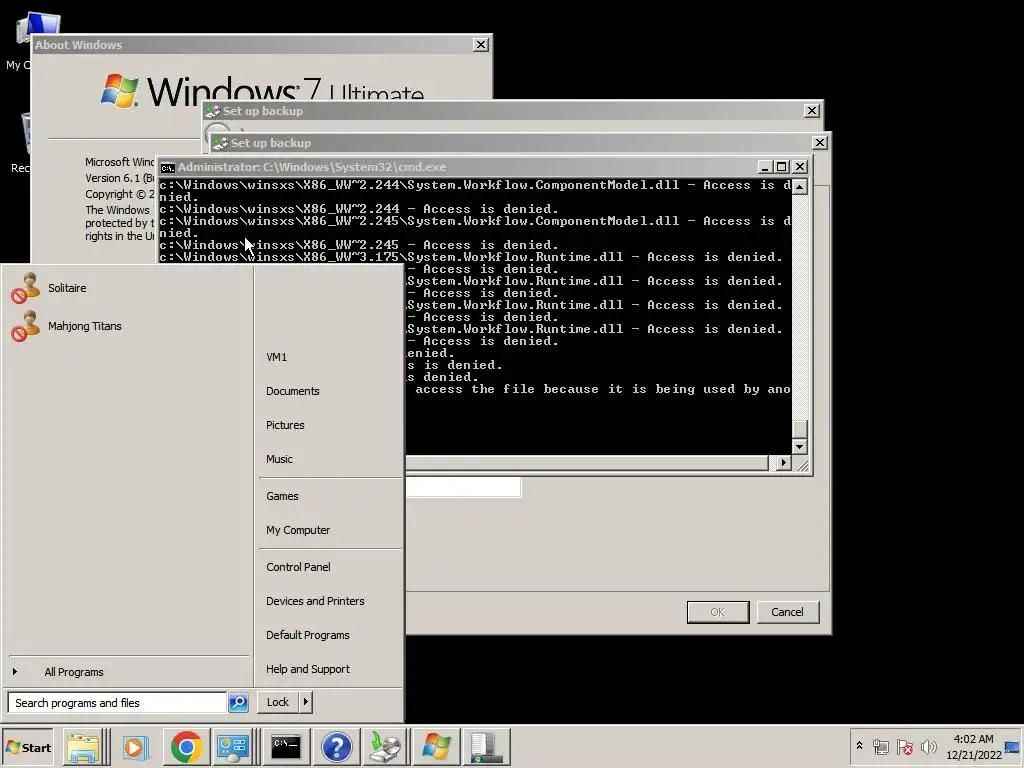Open Music in the Start menu
Image resolution: width=1024 pixels, height=768 pixels.
pos(329,459)
